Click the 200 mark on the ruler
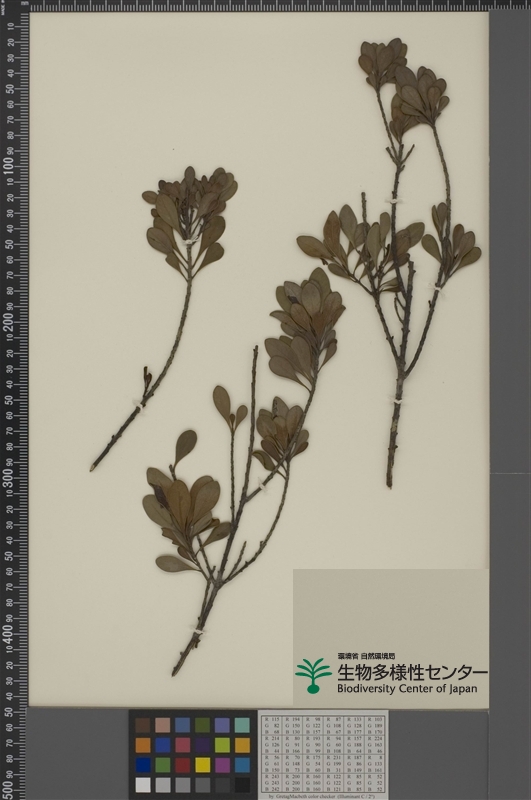 [x=8, y=321]
